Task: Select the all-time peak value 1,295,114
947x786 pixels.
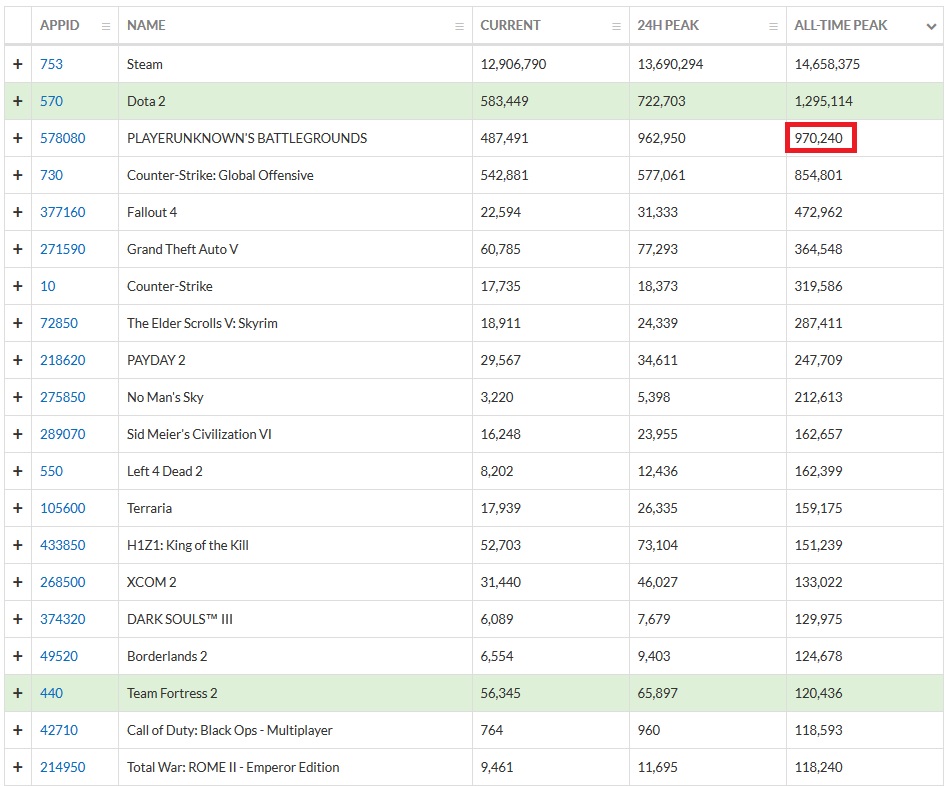Action: [824, 101]
